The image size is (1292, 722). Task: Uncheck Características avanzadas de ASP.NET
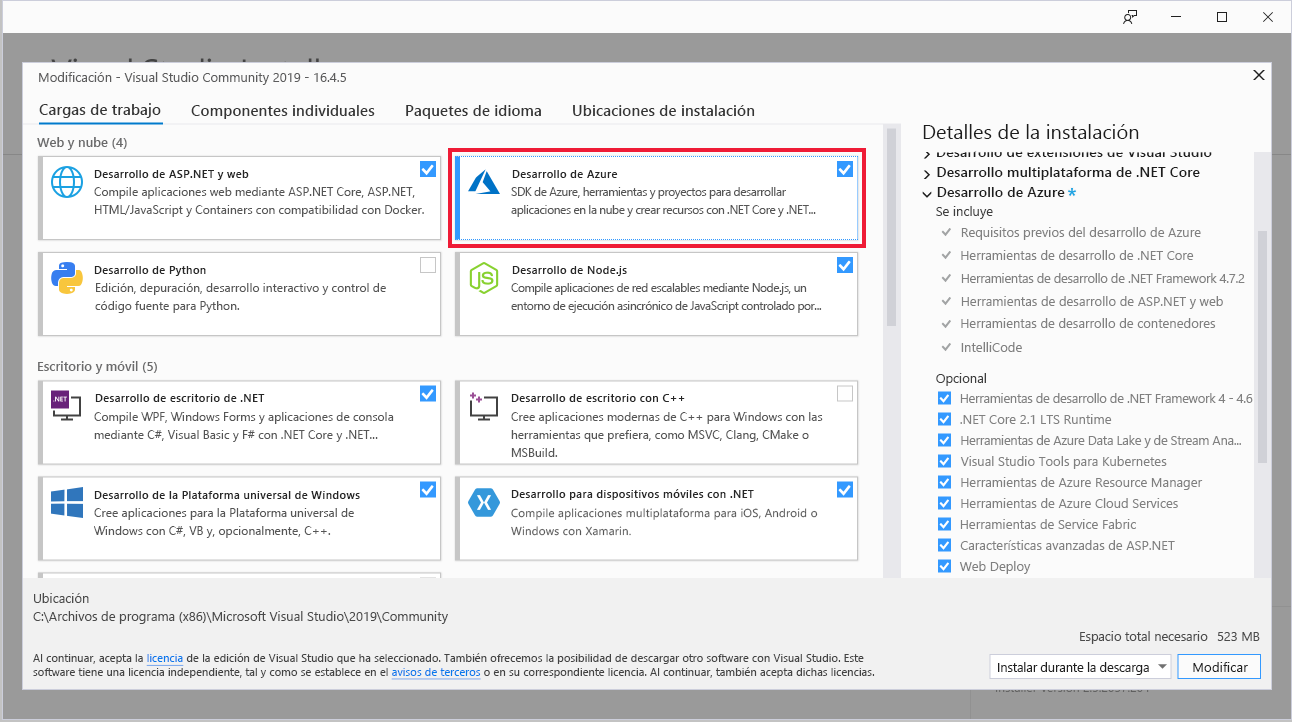click(x=944, y=545)
